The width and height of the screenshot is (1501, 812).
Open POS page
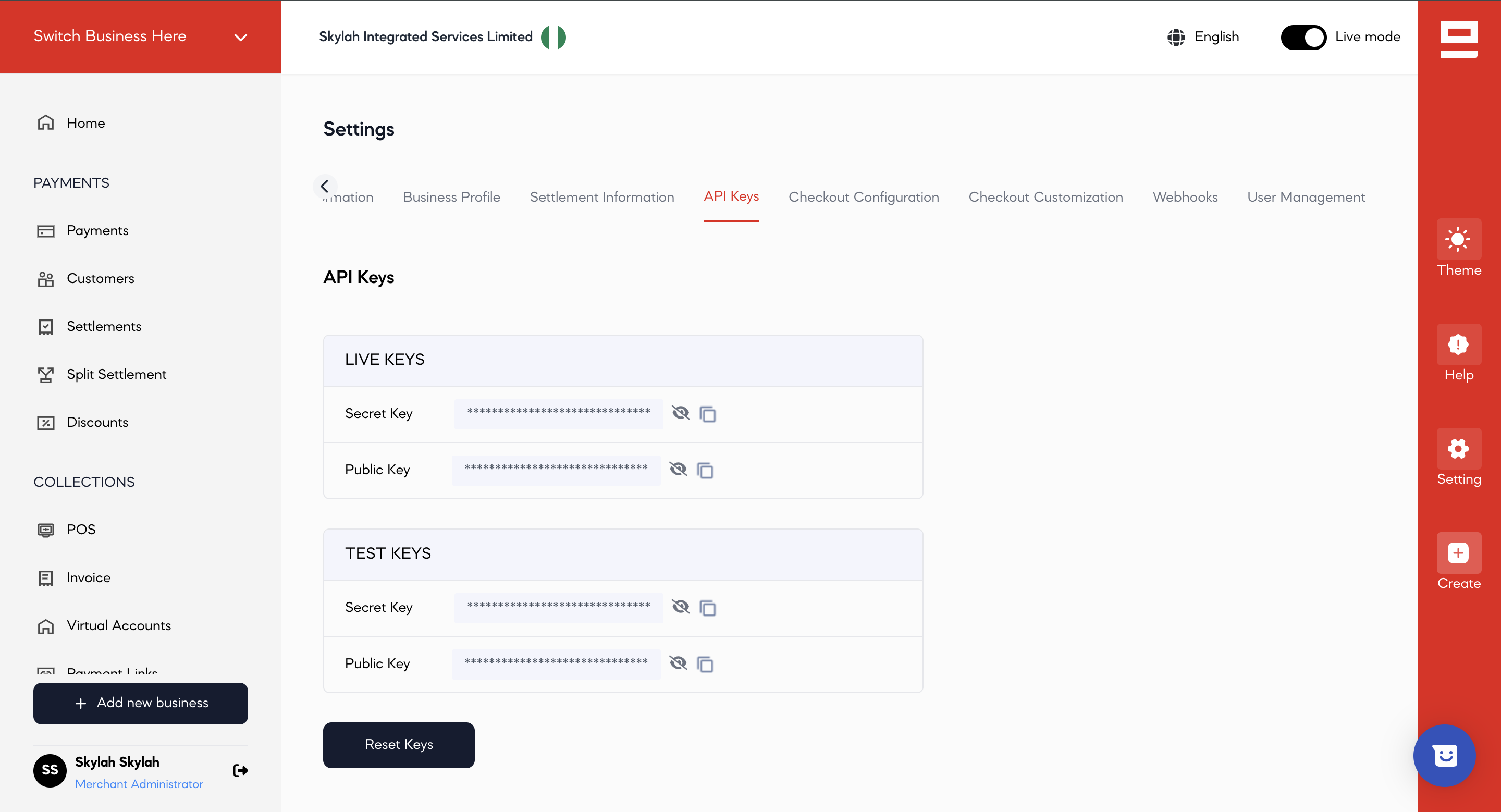coord(66,530)
